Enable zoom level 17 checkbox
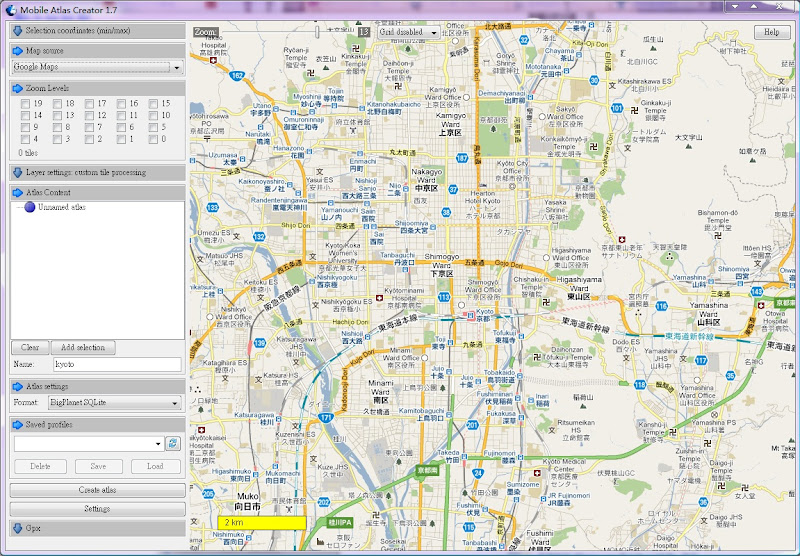This screenshot has width=800, height=556. pos(89,104)
